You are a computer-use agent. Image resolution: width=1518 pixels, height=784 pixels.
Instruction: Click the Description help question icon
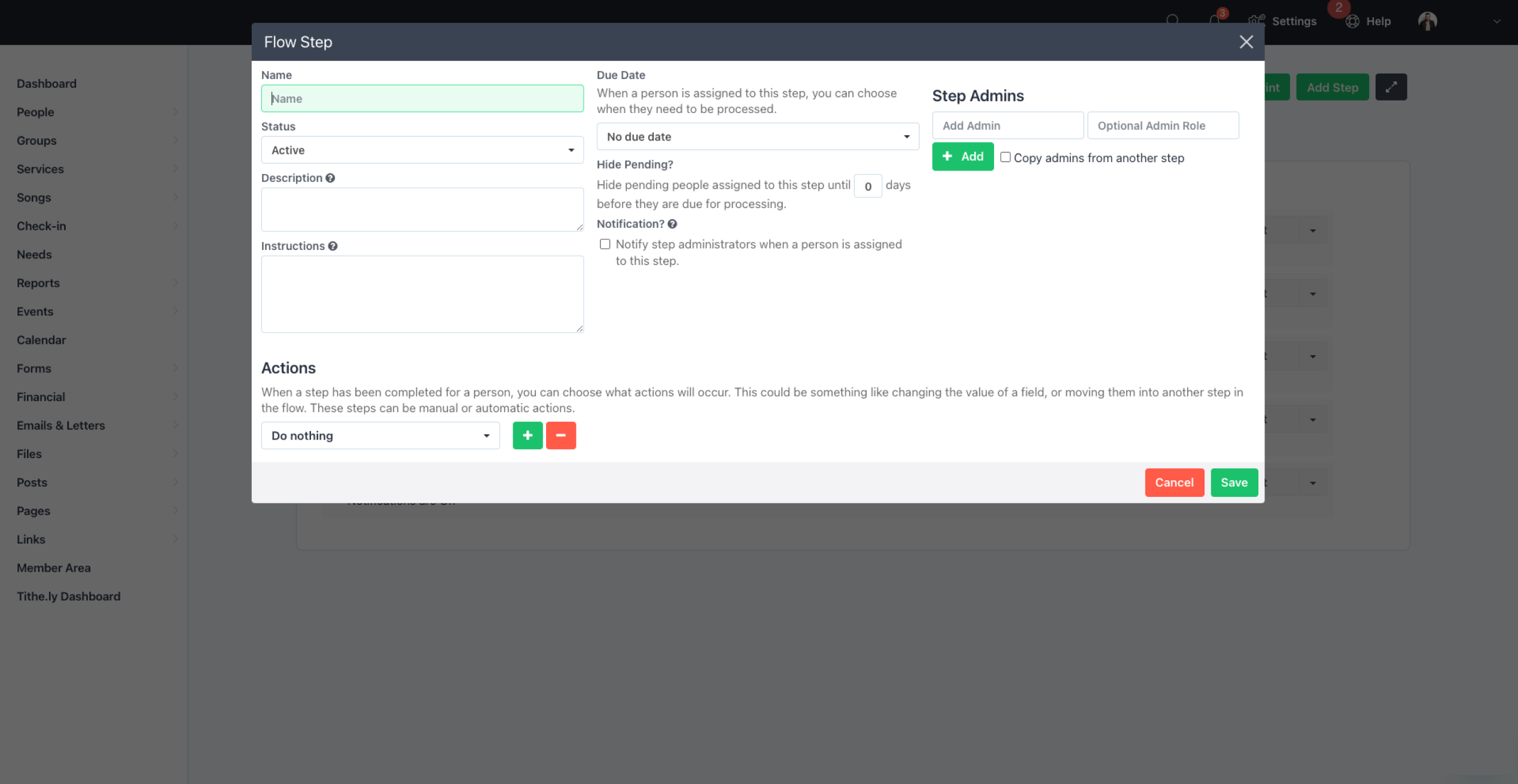point(330,178)
